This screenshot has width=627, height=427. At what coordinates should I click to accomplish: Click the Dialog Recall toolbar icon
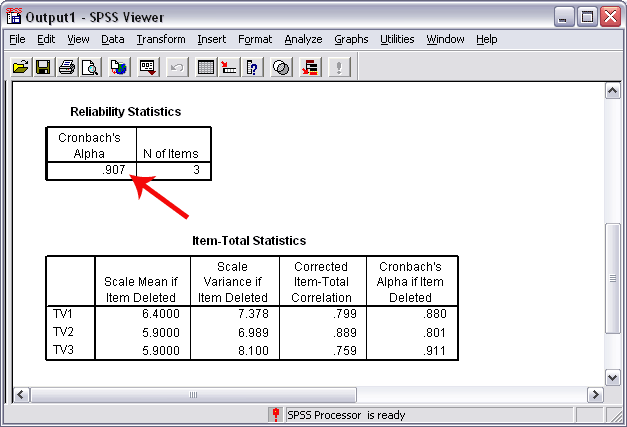tap(148, 67)
